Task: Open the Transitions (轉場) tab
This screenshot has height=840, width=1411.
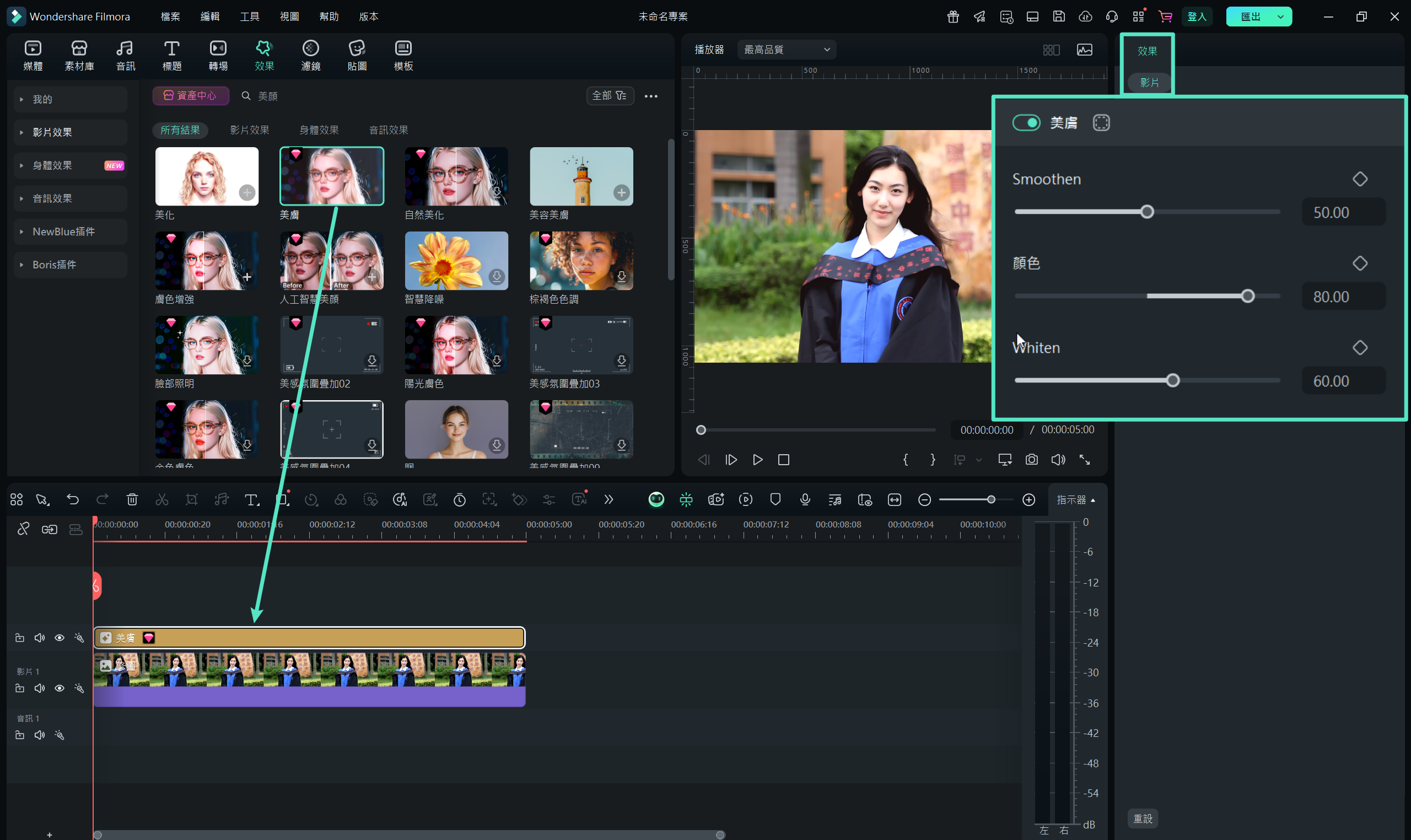Action: (218, 56)
